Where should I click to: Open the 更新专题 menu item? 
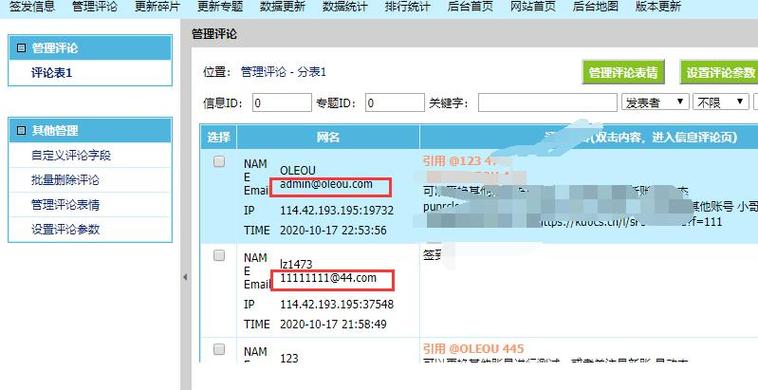click(220, 7)
